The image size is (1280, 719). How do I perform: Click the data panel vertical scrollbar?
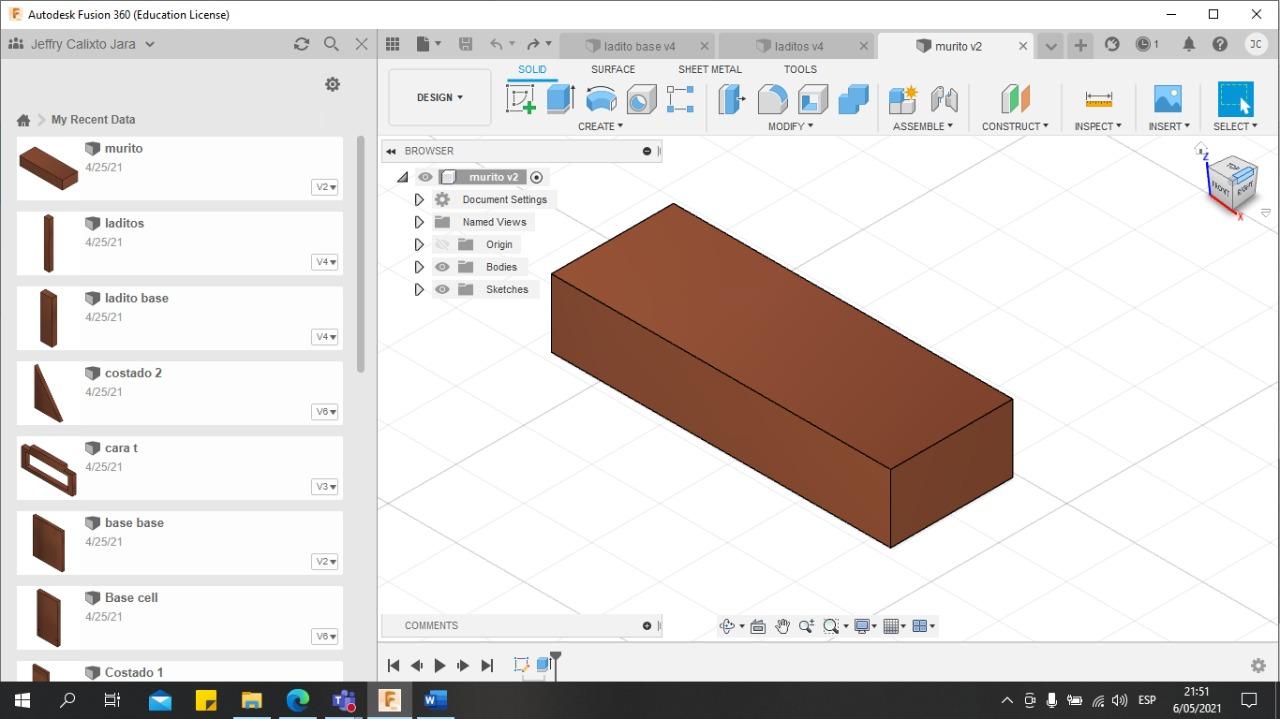tap(361, 255)
